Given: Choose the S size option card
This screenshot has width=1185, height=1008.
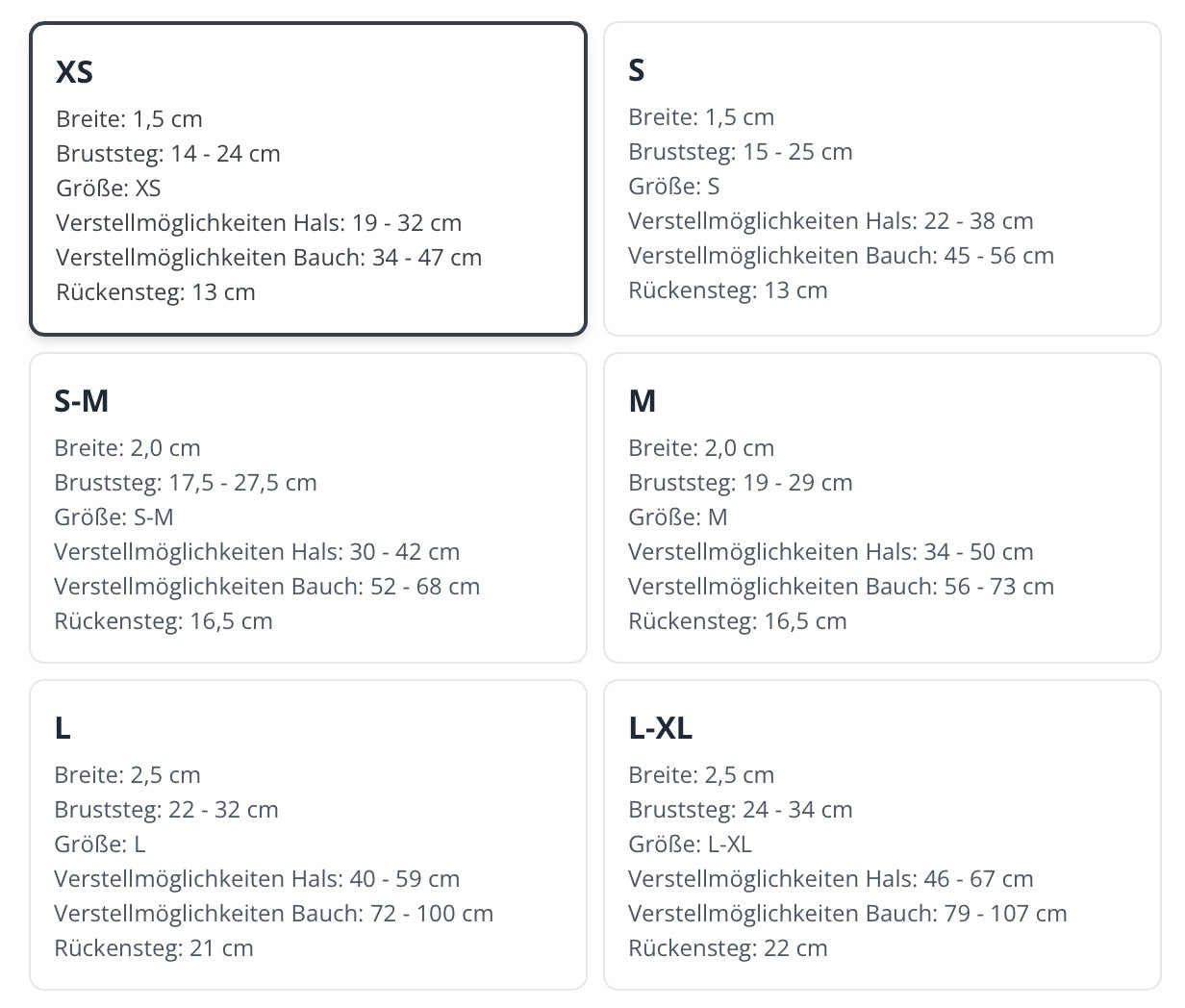Looking at the screenshot, I should click(882, 179).
